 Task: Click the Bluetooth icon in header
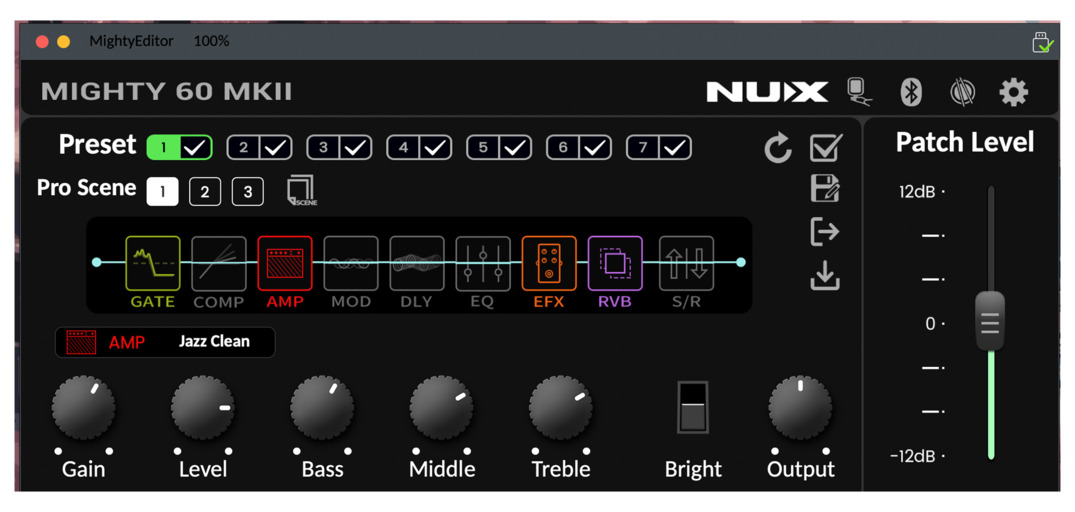(910, 92)
